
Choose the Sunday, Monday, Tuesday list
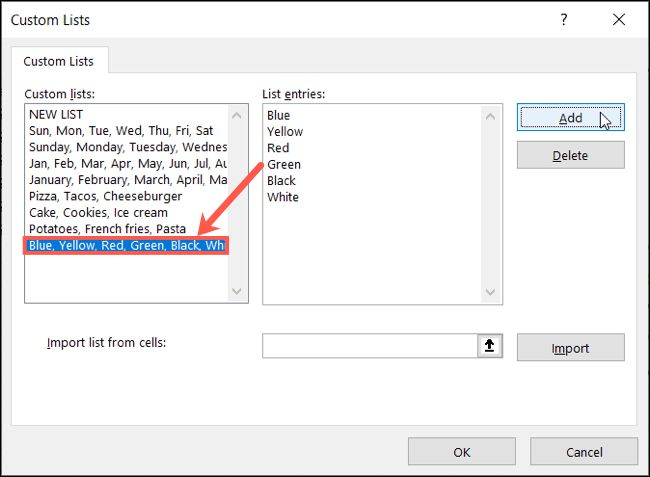(x=125, y=147)
